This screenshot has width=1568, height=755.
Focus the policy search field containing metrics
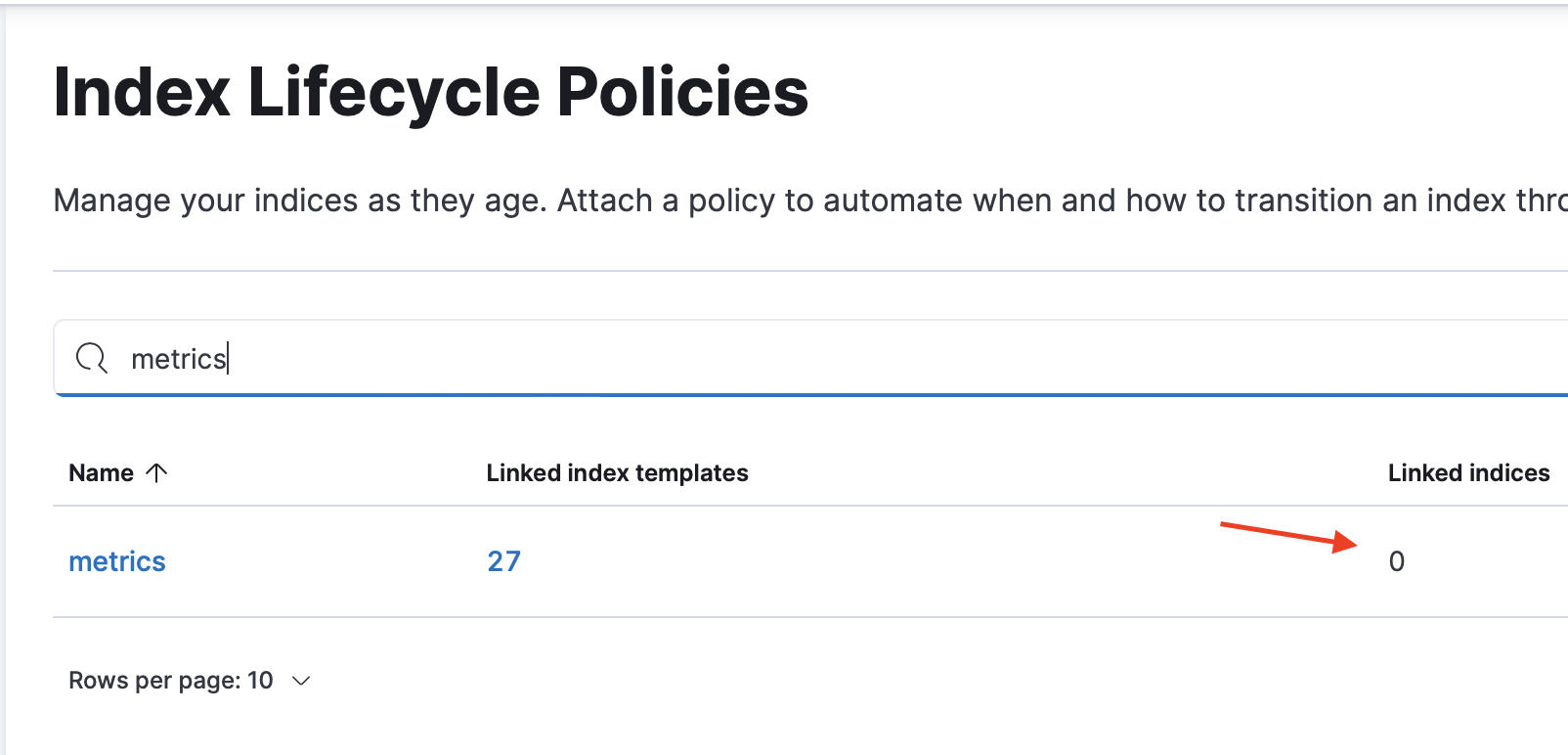[684, 359]
